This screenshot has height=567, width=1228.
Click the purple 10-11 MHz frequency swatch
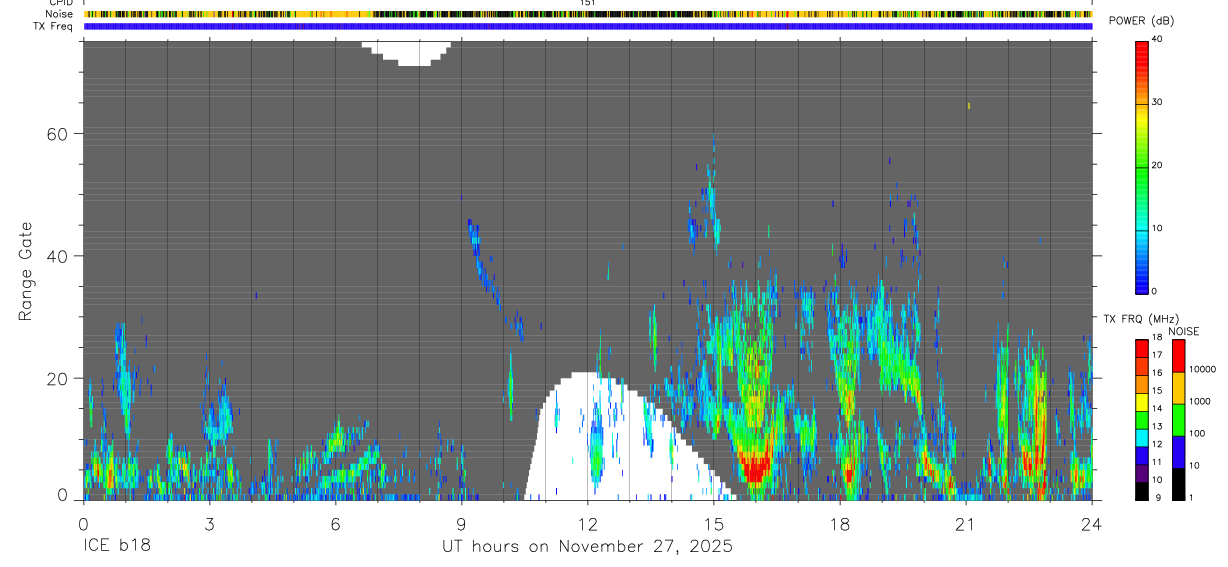coord(1142,473)
